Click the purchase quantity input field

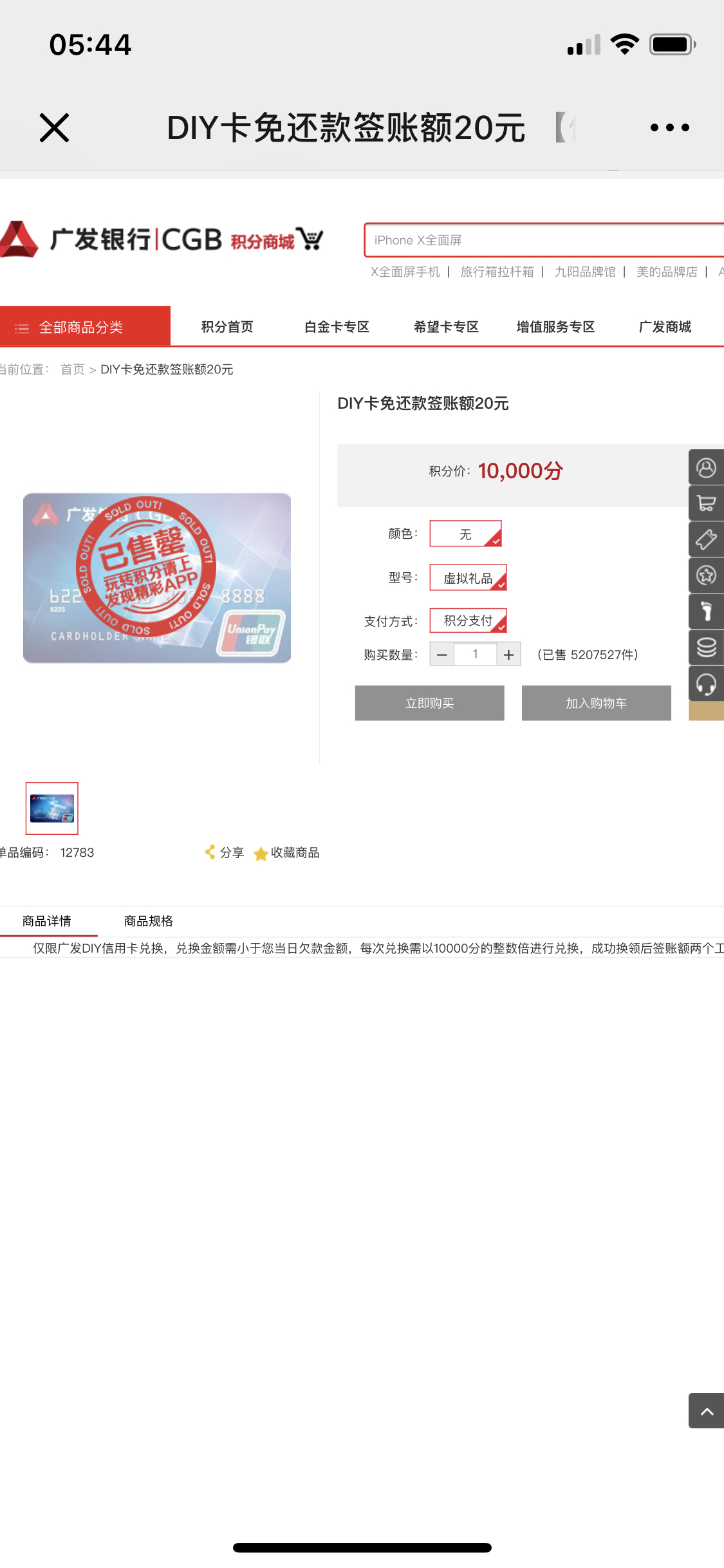point(475,655)
